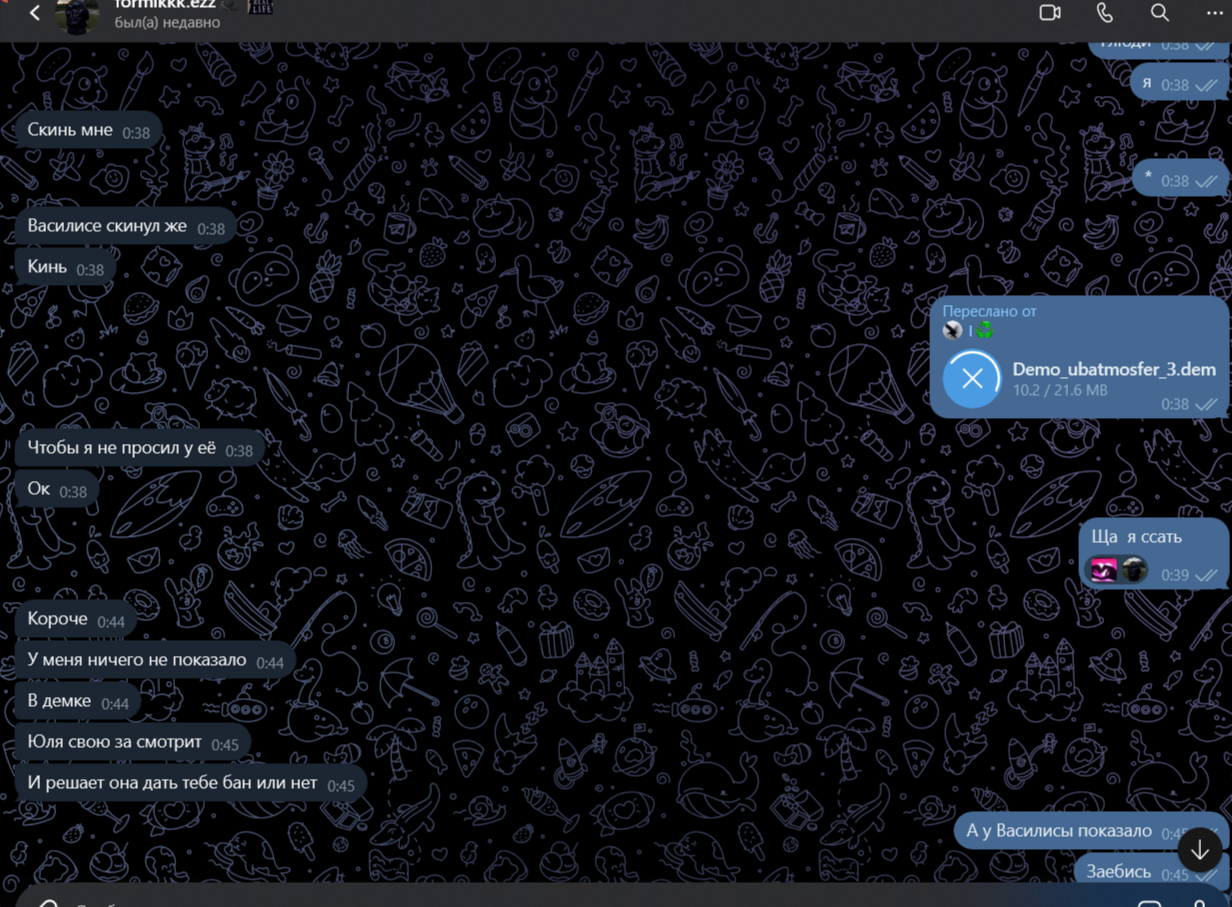Click the Demo_ubatmosfer_3.dem file name
Viewport: 1232px width, 907px height.
click(1113, 369)
